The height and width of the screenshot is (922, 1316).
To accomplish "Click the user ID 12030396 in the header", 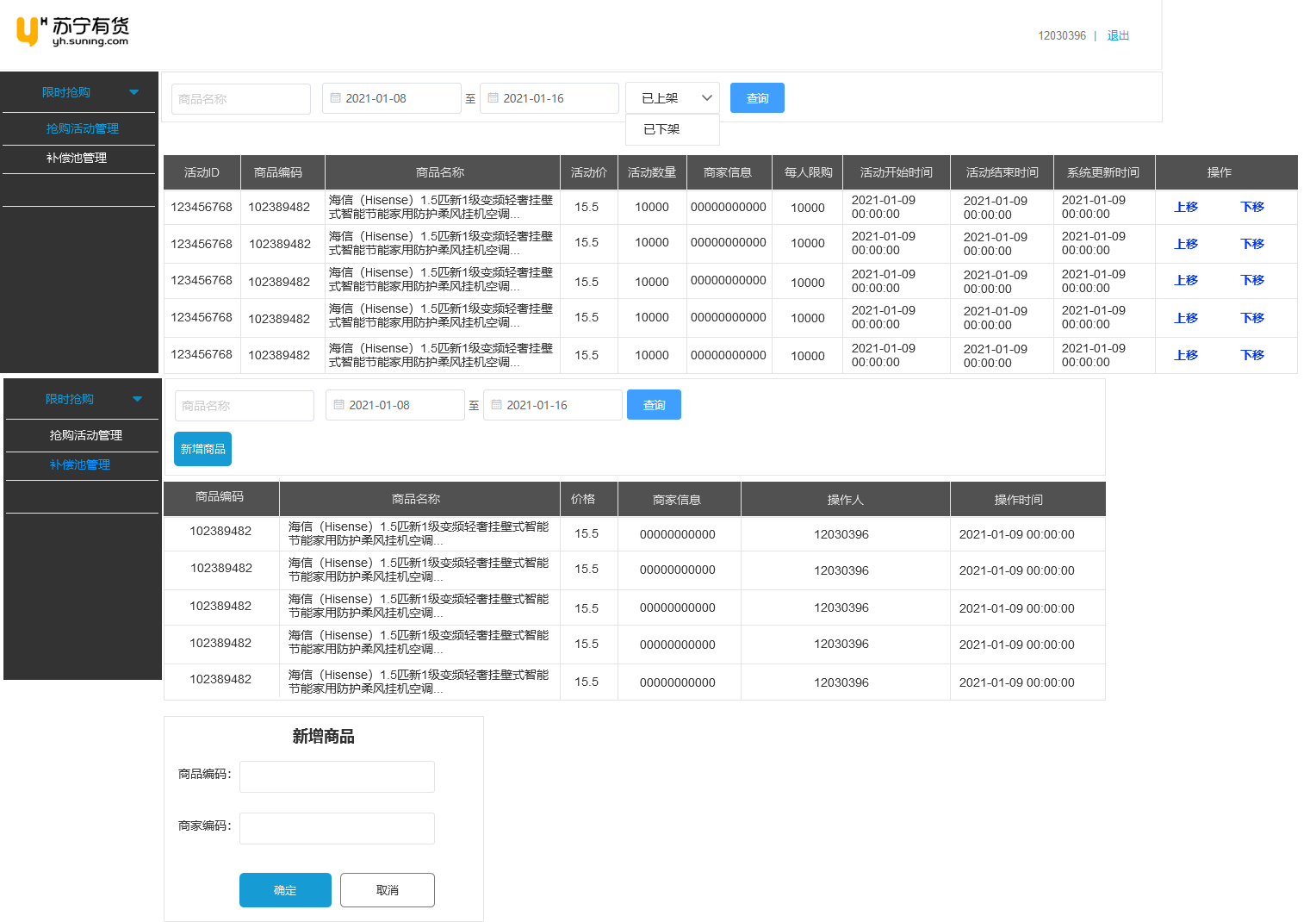I will pos(1062,35).
